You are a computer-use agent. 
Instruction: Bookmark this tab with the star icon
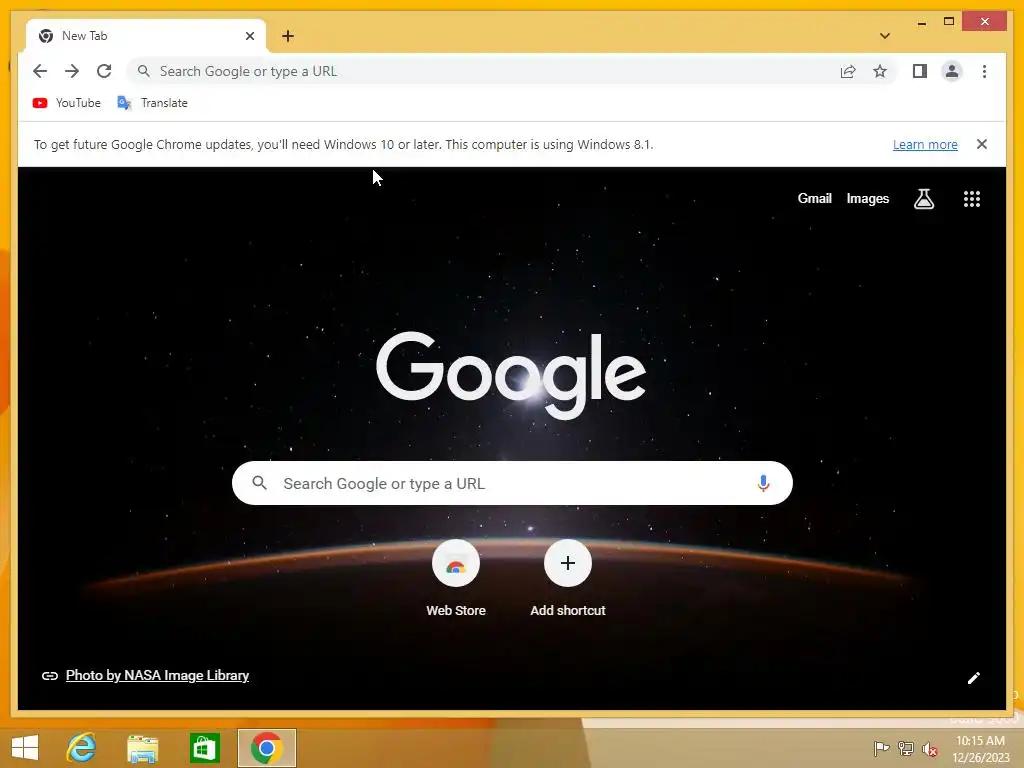tap(880, 71)
